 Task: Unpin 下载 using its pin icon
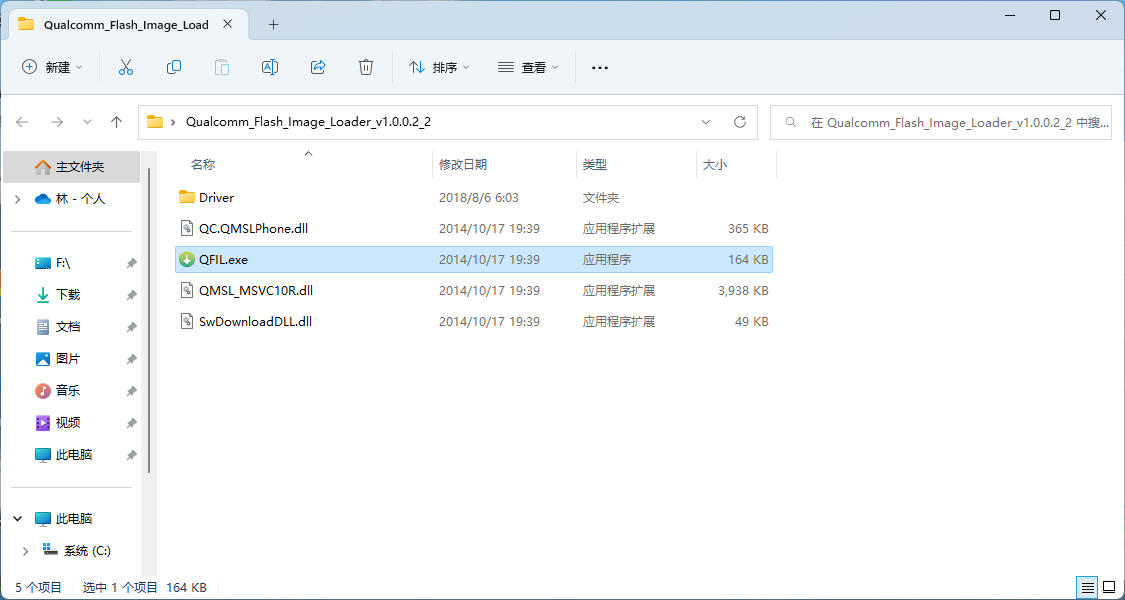coord(131,296)
